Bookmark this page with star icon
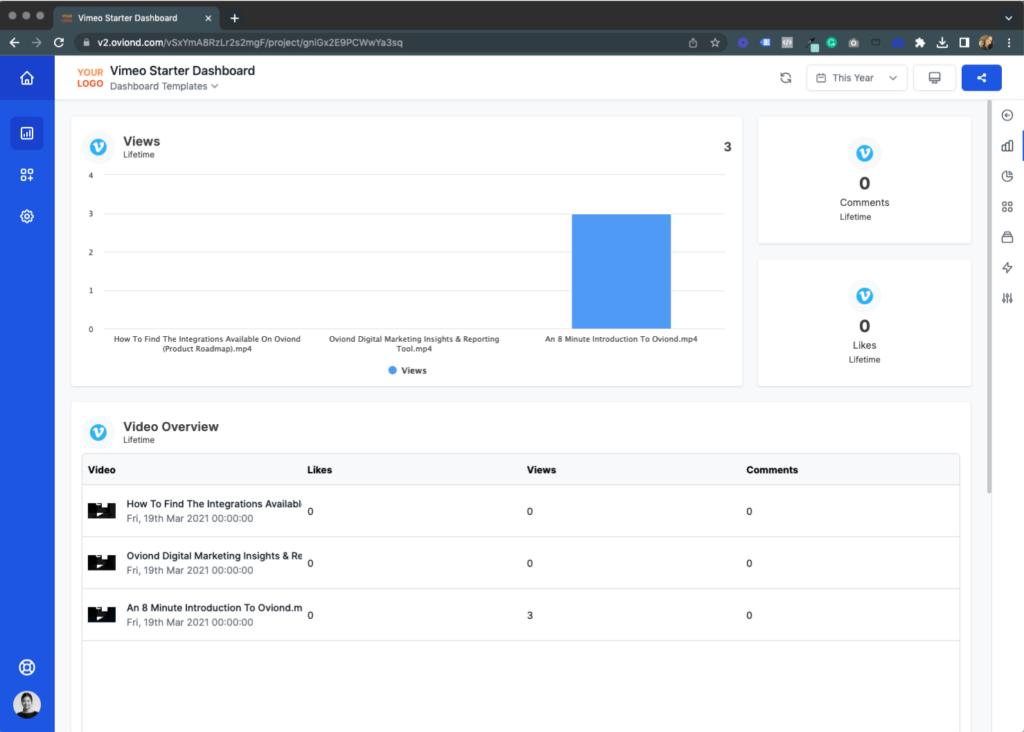Screen dimensions: 1024x732 pyautogui.click(x=715, y=42)
